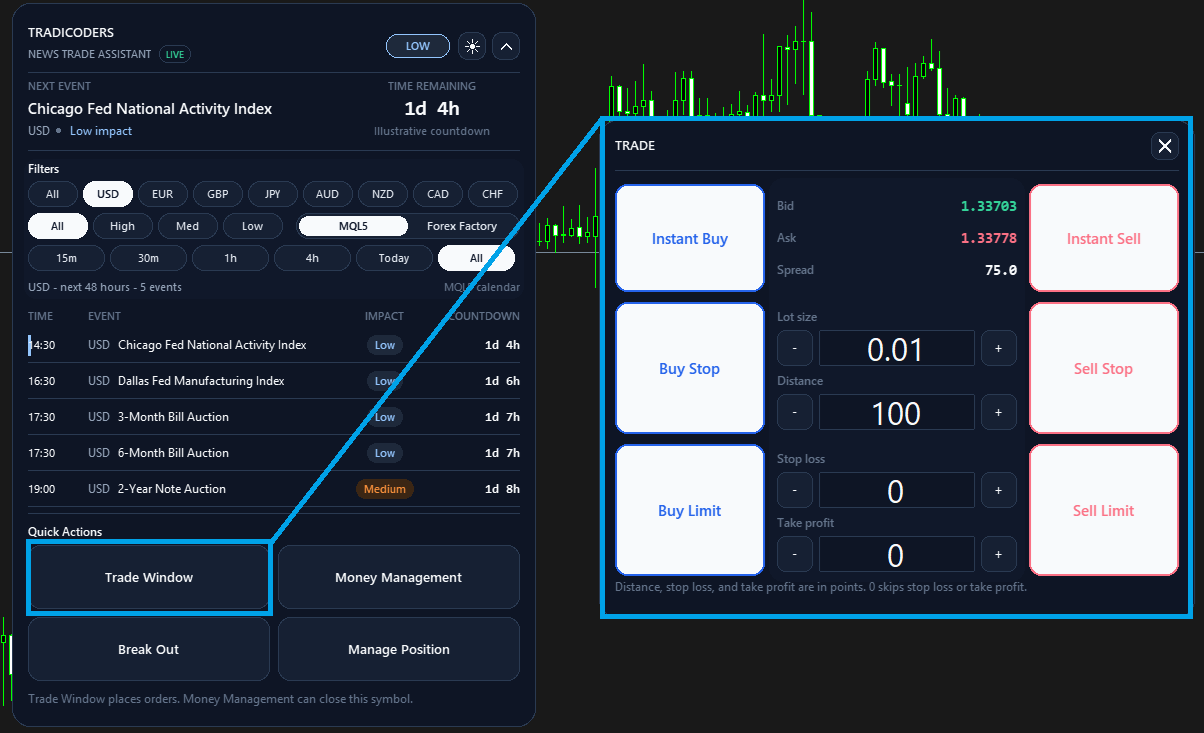Image resolution: width=1204 pixels, height=733 pixels.
Task: Select the NZD currency filter
Action: tap(382, 194)
